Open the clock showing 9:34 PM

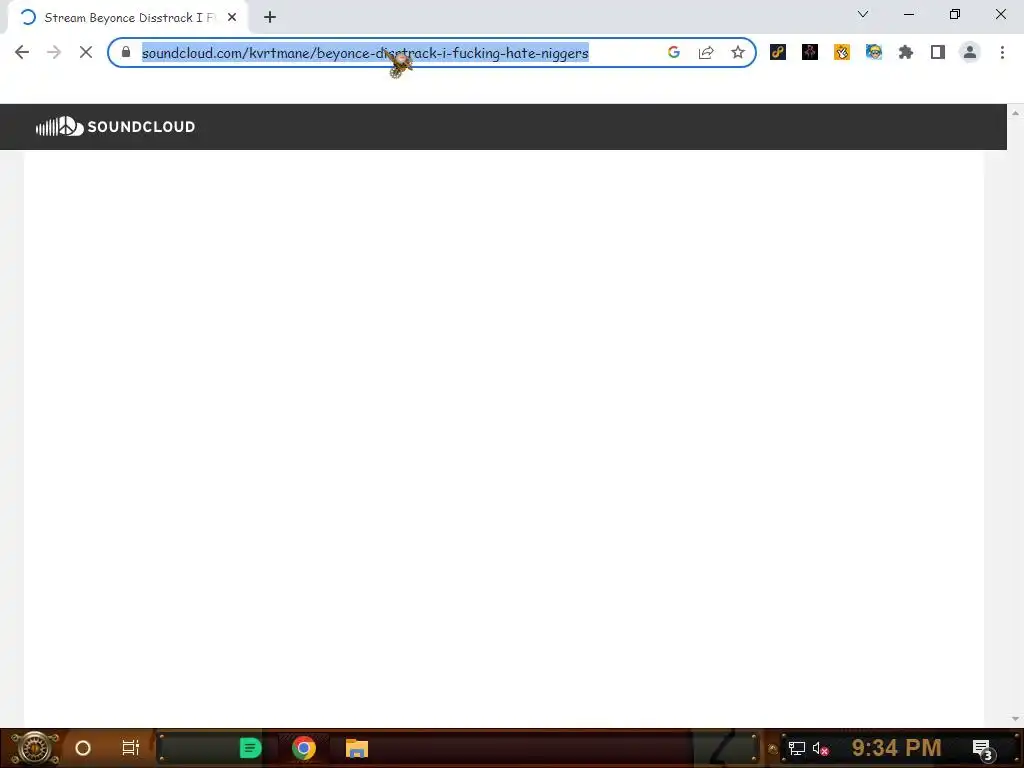pos(897,747)
